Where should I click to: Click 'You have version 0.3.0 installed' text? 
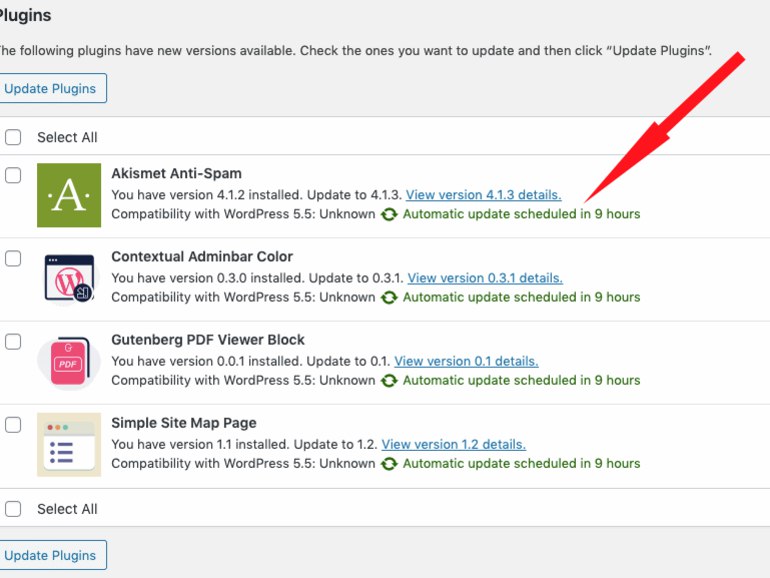click(x=208, y=278)
